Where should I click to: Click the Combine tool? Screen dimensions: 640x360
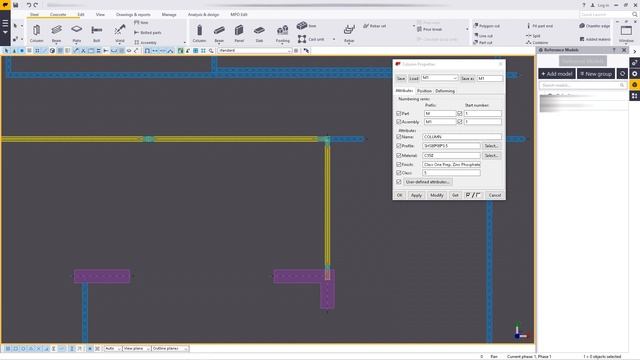pyautogui.click(x=537, y=42)
